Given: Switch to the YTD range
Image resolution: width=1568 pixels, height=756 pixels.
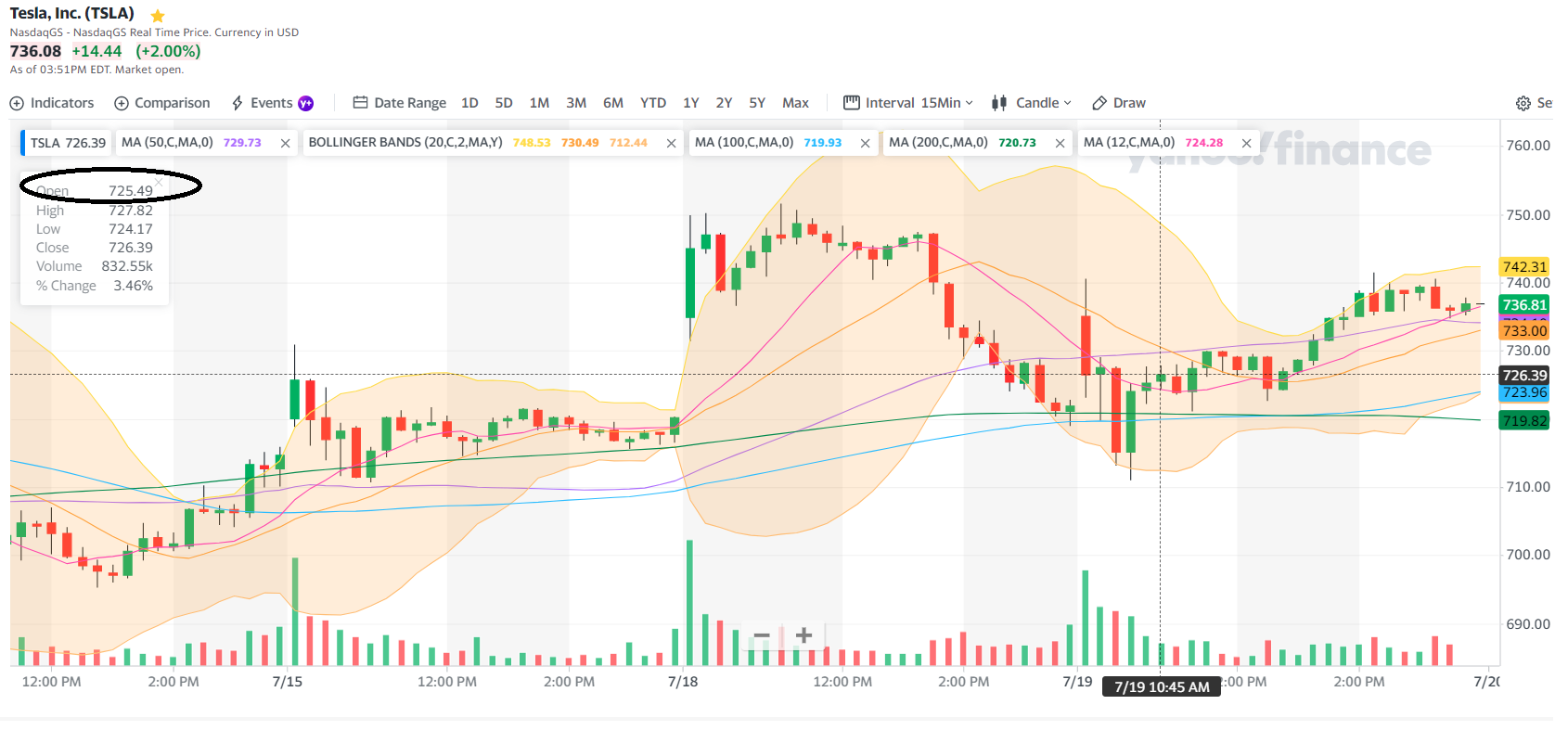Looking at the screenshot, I should [653, 103].
